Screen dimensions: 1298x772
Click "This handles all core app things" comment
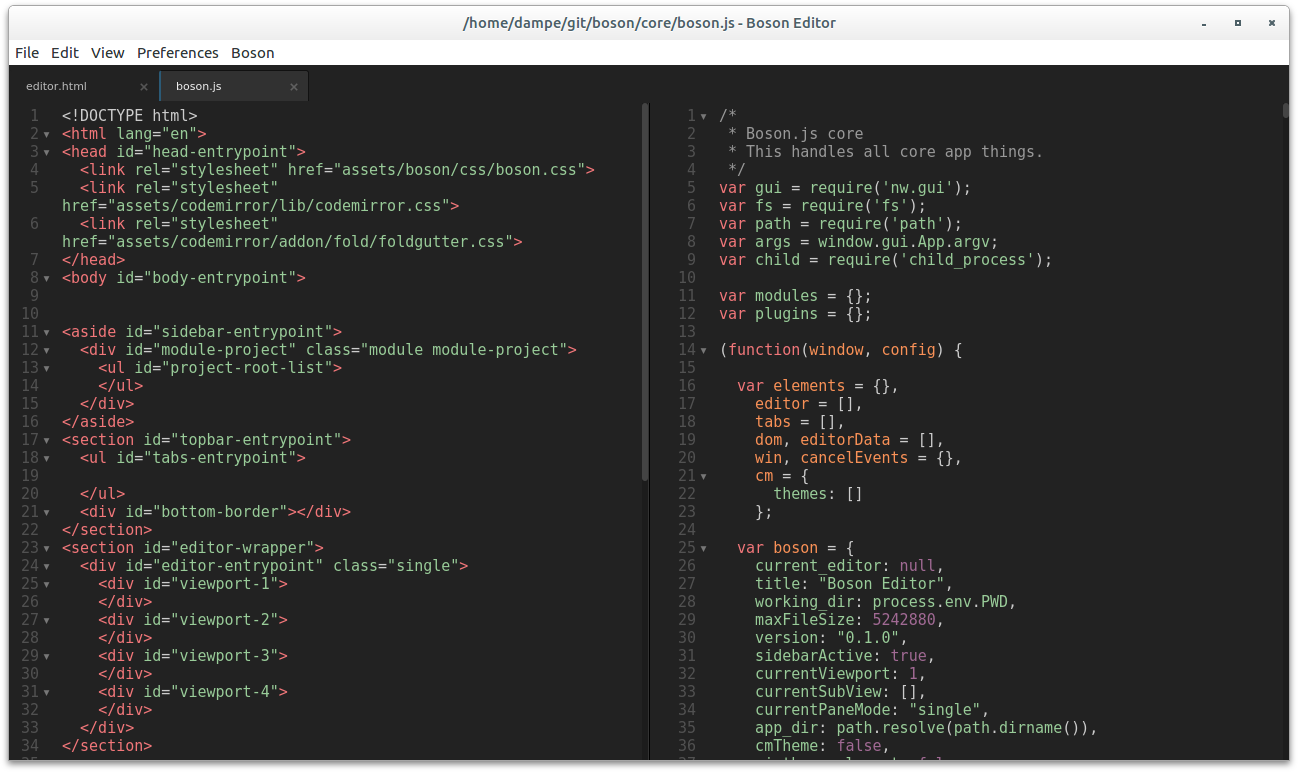pos(894,152)
